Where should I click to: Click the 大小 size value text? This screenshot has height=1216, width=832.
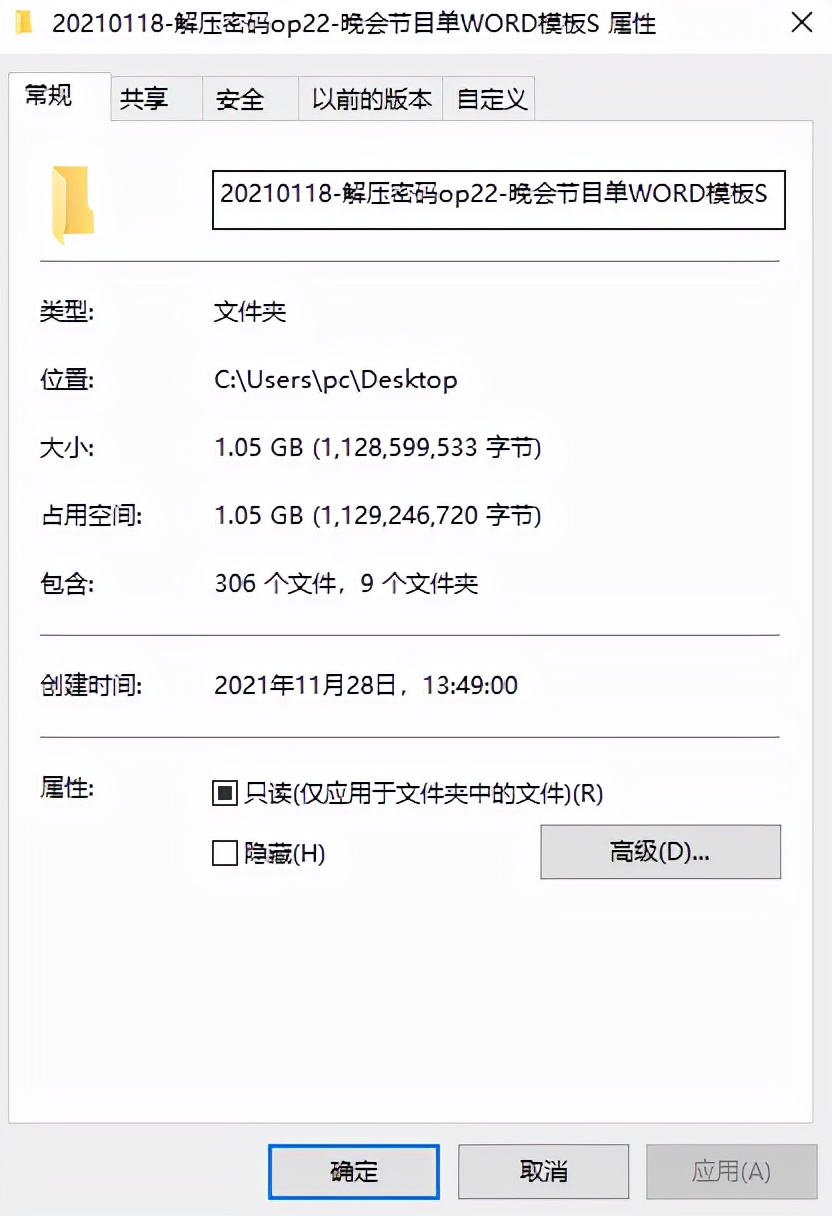point(380,448)
